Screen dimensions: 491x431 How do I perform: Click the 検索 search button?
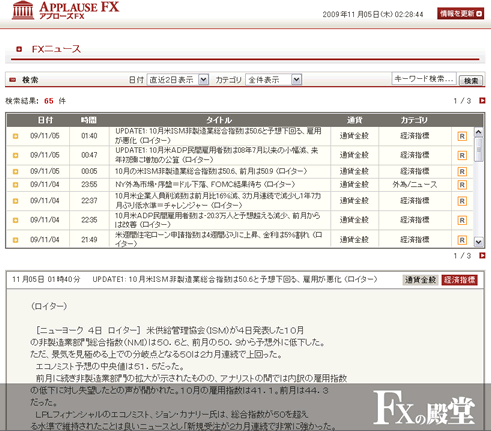coord(471,81)
